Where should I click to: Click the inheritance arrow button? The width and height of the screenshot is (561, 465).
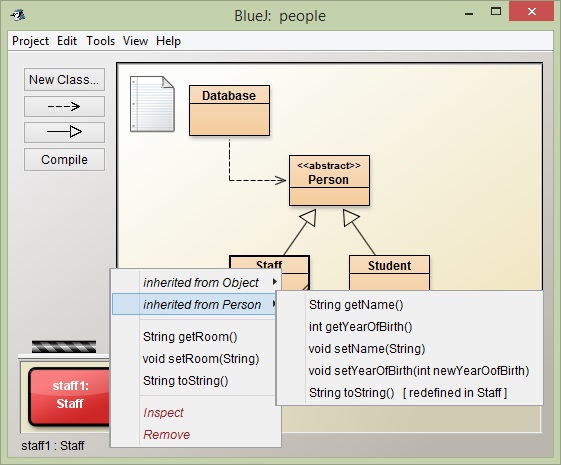(64, 132)
